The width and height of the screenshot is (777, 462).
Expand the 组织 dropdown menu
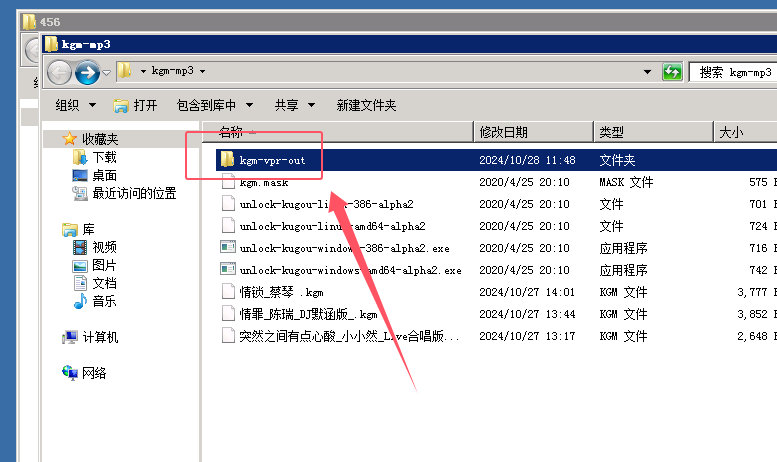click(x=76, y=105)
